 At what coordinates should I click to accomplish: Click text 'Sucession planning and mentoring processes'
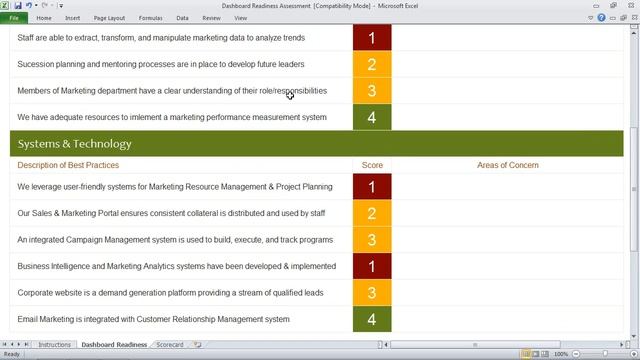(x=96, y=64)
